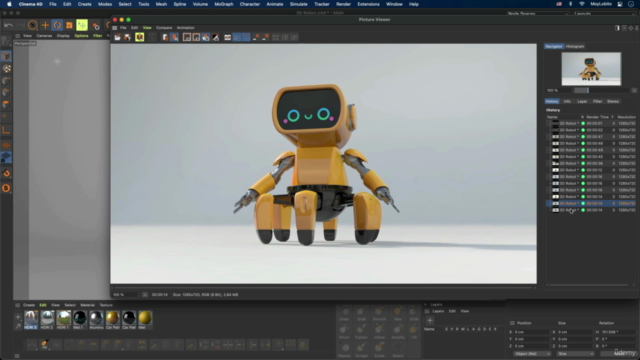Click the orange magnet icon in left palette
This screenshot has width=640, height=360.
pos(6,173)
